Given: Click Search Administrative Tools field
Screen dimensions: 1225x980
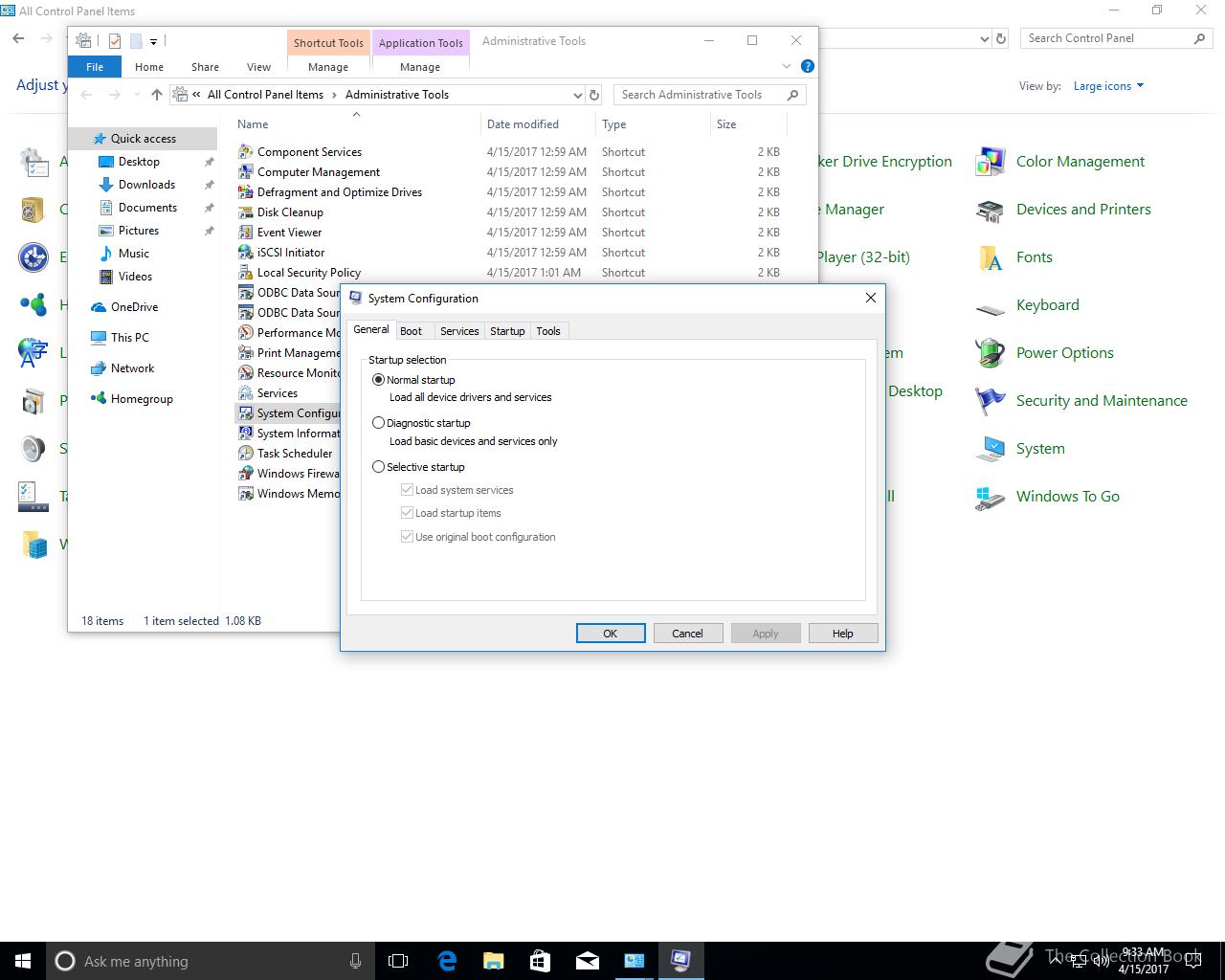Looking at the screenshot, I should 709,95.
